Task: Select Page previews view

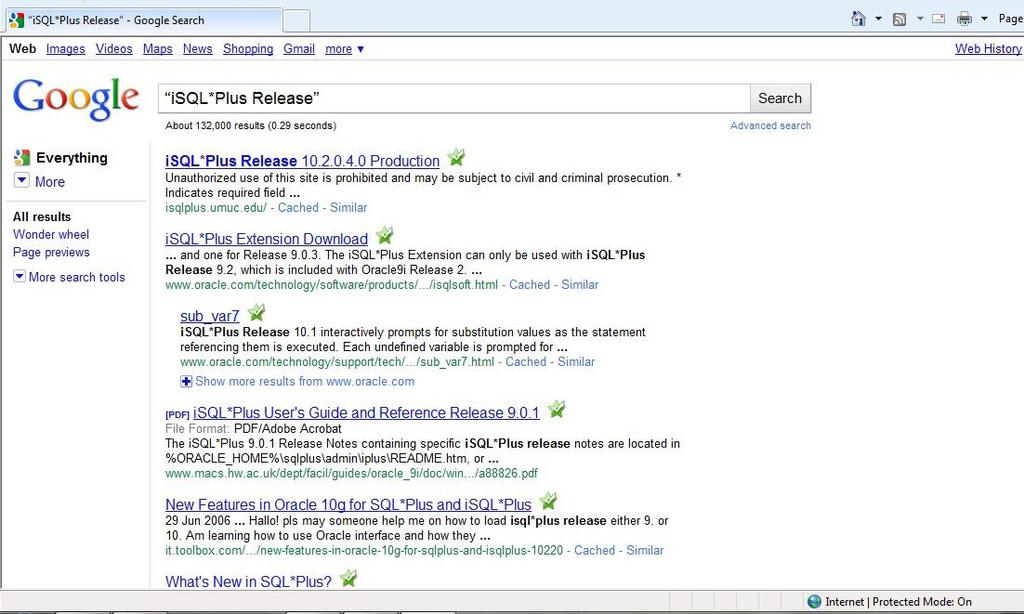Action: 52,252
